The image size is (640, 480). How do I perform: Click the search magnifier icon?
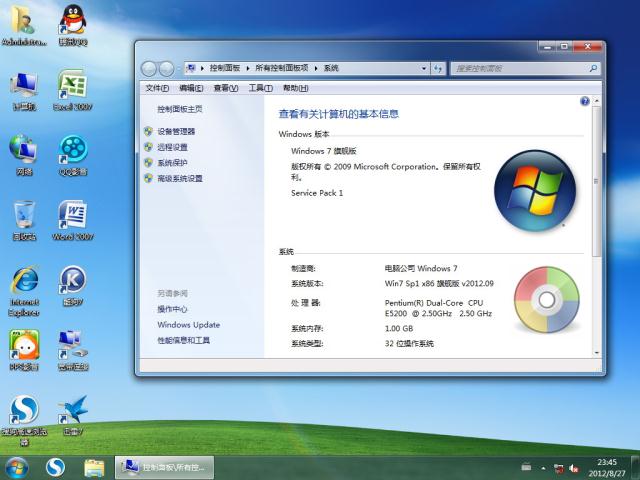[x=593, y=68]
